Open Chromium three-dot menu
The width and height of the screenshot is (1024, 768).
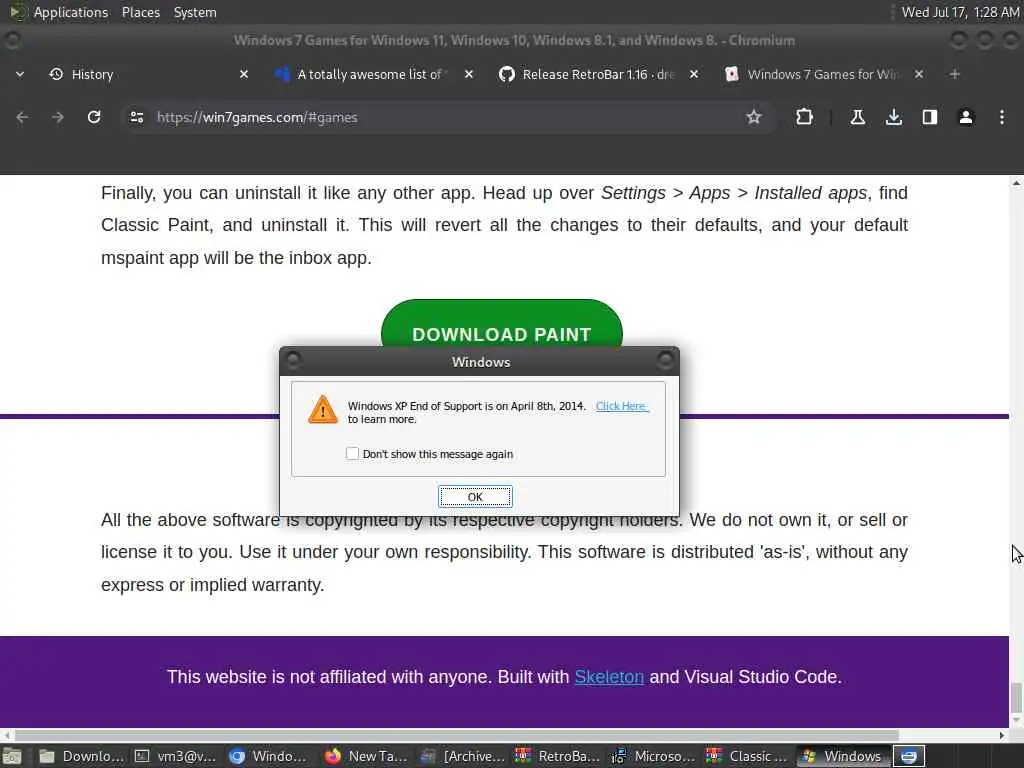point(1002,118)
